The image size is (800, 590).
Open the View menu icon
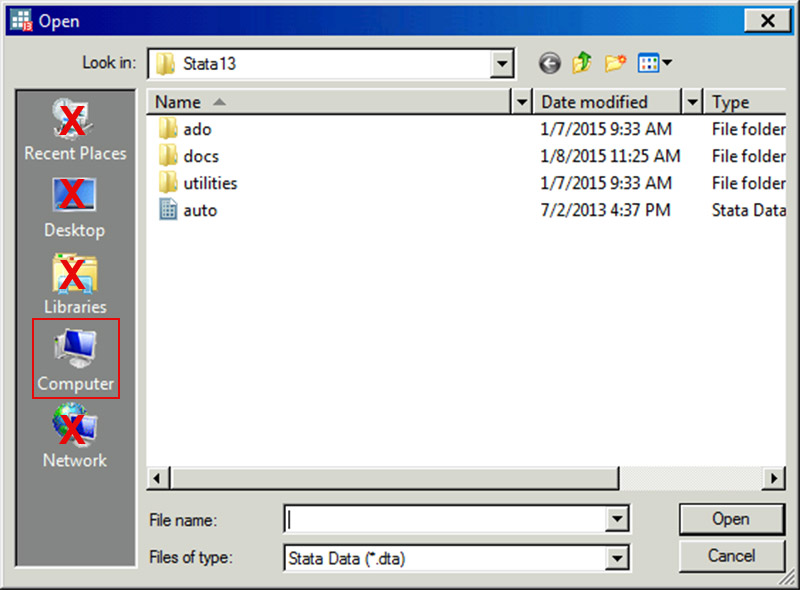(x=655, y=63)
